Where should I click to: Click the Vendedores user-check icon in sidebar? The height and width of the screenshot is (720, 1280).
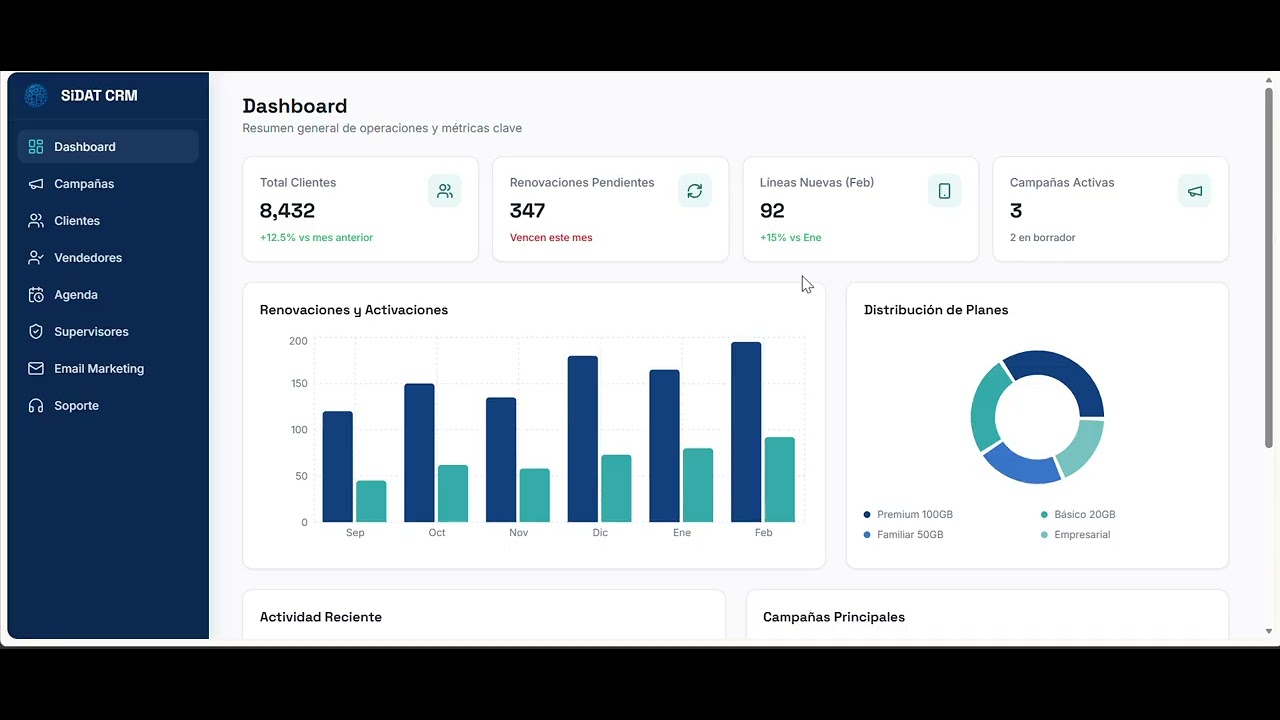pyautogui.click(x=36, y=258)
